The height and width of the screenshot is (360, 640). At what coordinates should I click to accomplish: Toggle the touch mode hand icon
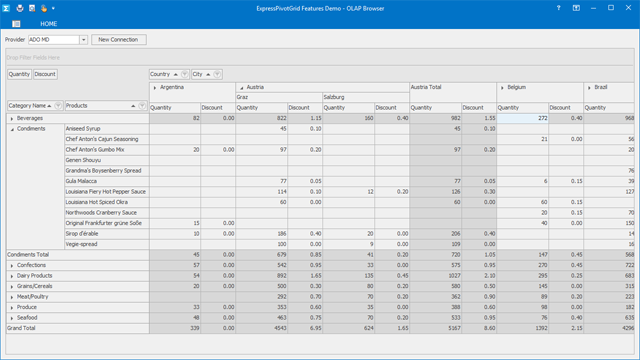44,8
